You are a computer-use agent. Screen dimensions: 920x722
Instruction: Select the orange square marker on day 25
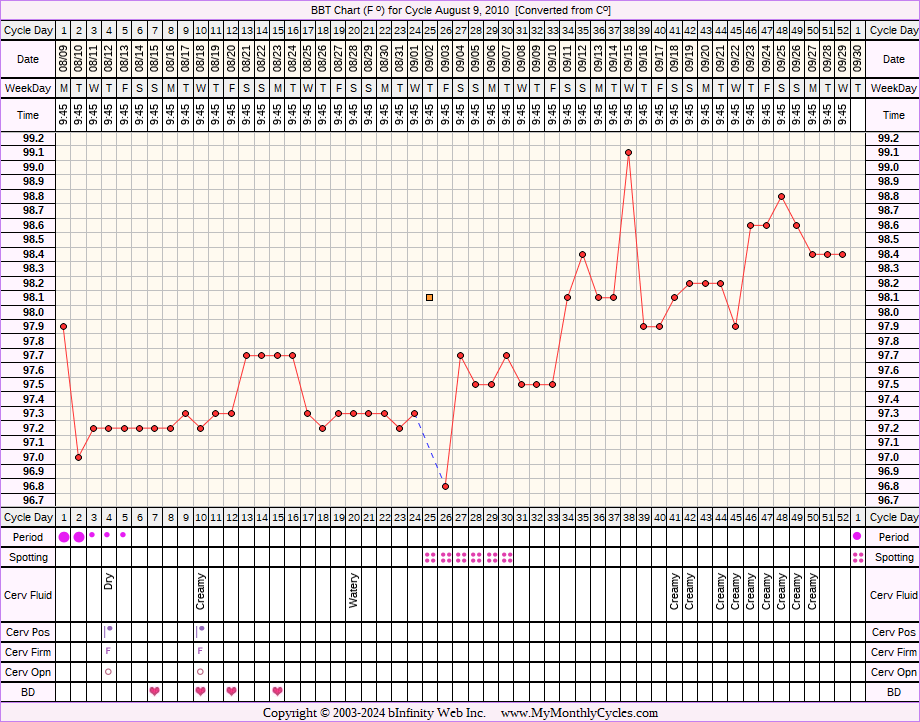(430, 297)
